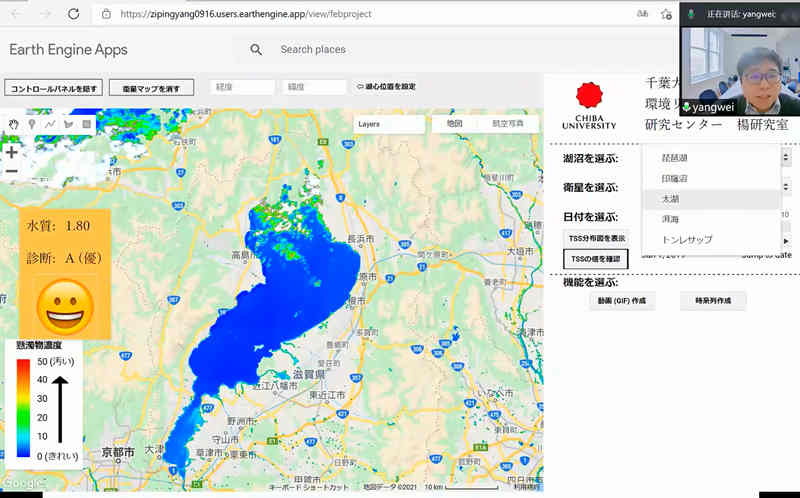
Task: Open the Layers dropdown on the map
Action: click(x=389, y=124)
